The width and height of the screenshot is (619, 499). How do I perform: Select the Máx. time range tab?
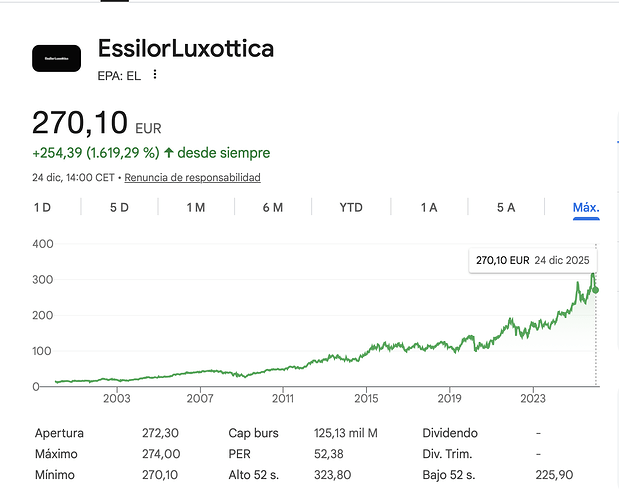pos(585,207)
